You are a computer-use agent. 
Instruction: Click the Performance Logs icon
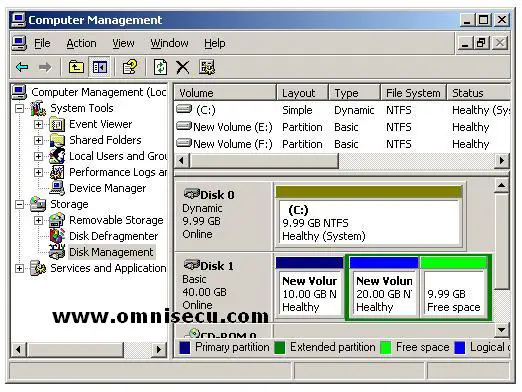point(57,172)
